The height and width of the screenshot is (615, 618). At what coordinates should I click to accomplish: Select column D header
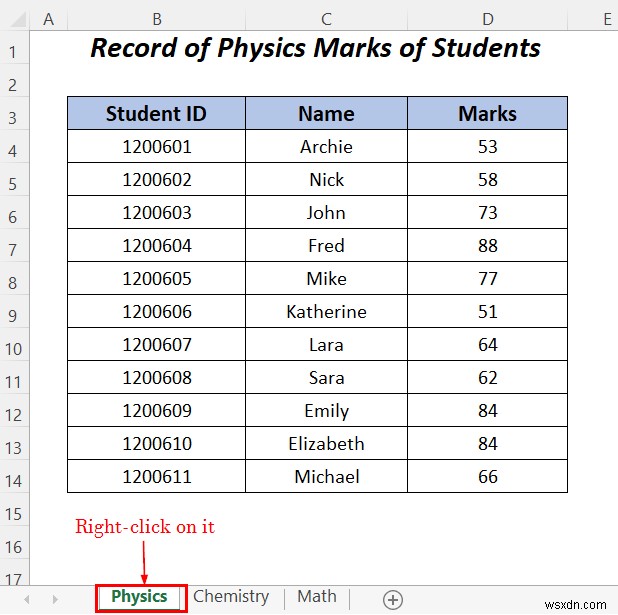click(x=488, y=19)
